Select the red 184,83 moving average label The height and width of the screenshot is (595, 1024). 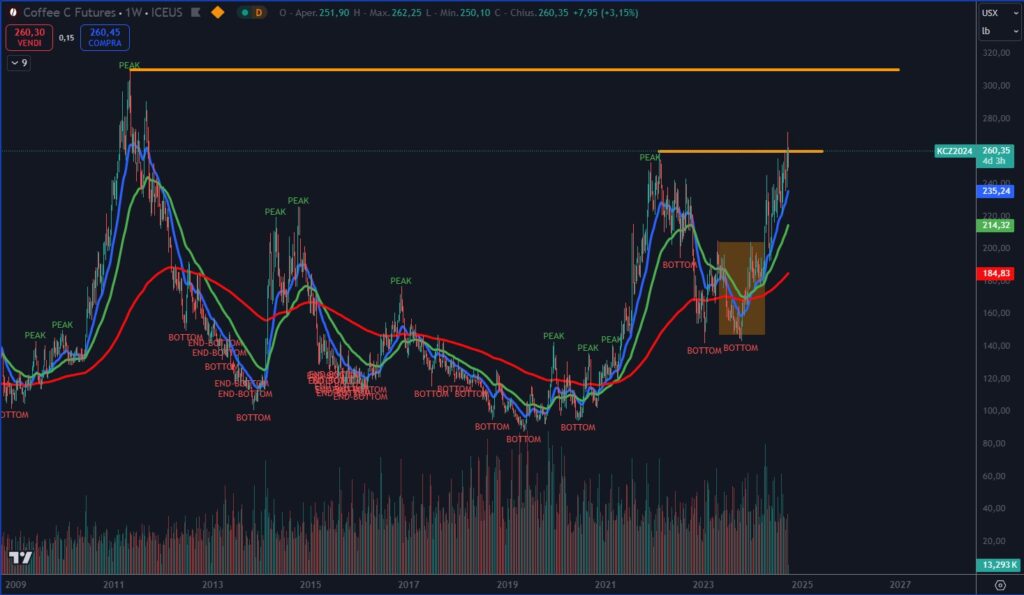point(998,273)
